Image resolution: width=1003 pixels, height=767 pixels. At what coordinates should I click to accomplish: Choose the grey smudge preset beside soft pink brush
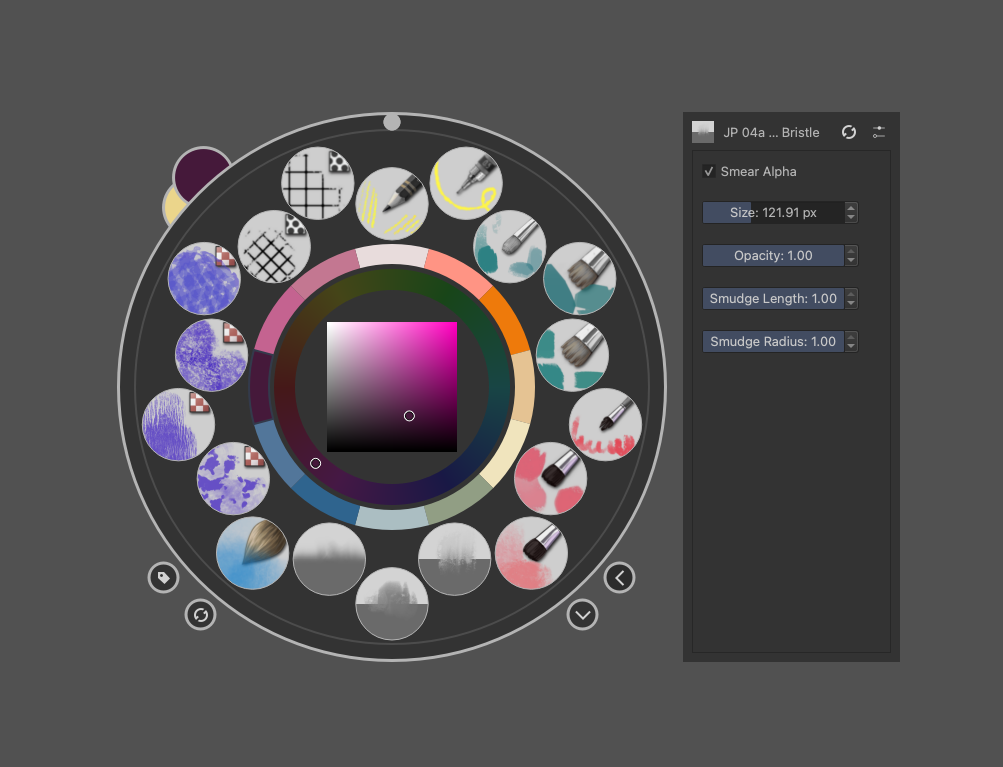click(454, 559)
